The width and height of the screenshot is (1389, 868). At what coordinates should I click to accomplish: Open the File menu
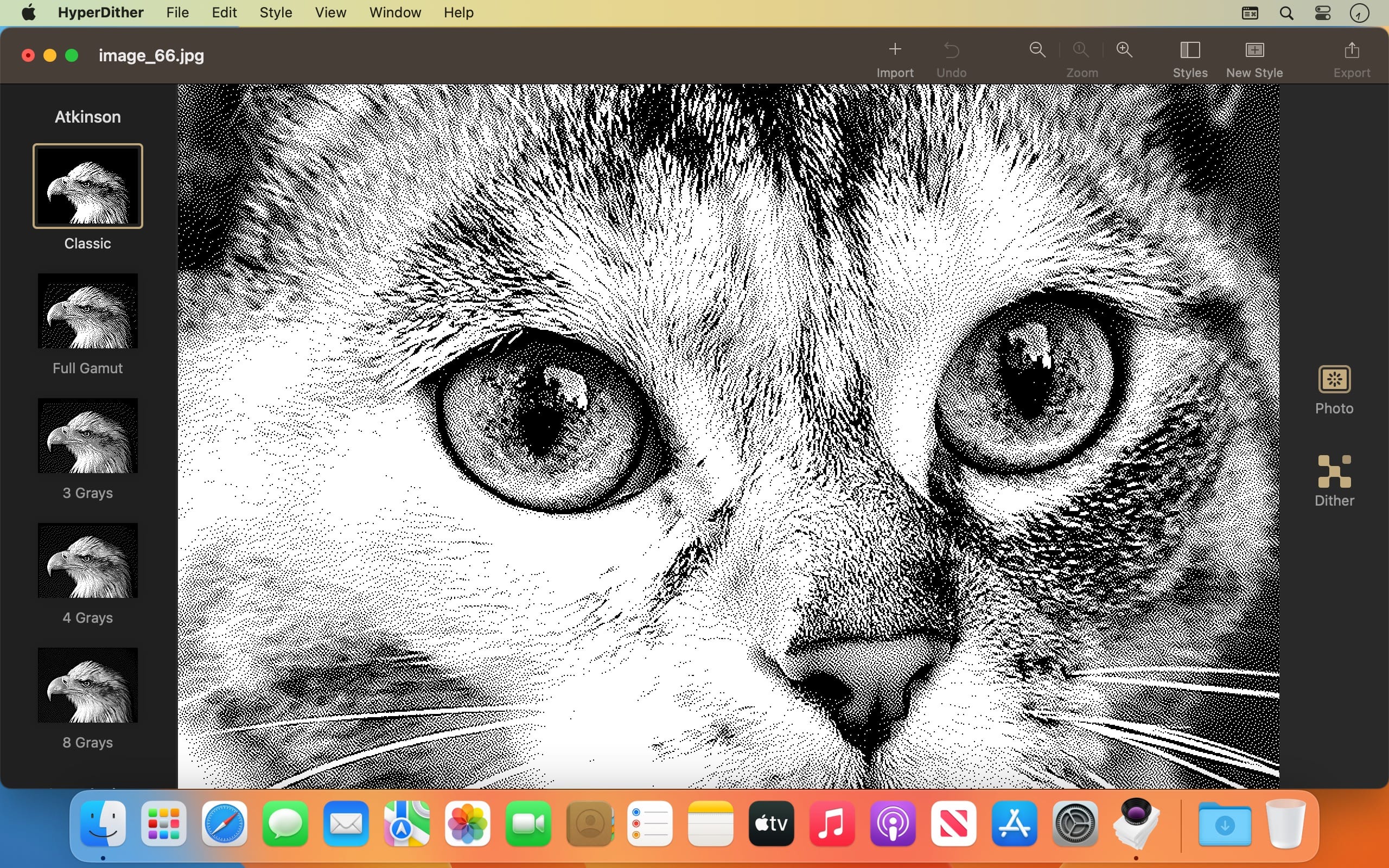tap(177, 12)
